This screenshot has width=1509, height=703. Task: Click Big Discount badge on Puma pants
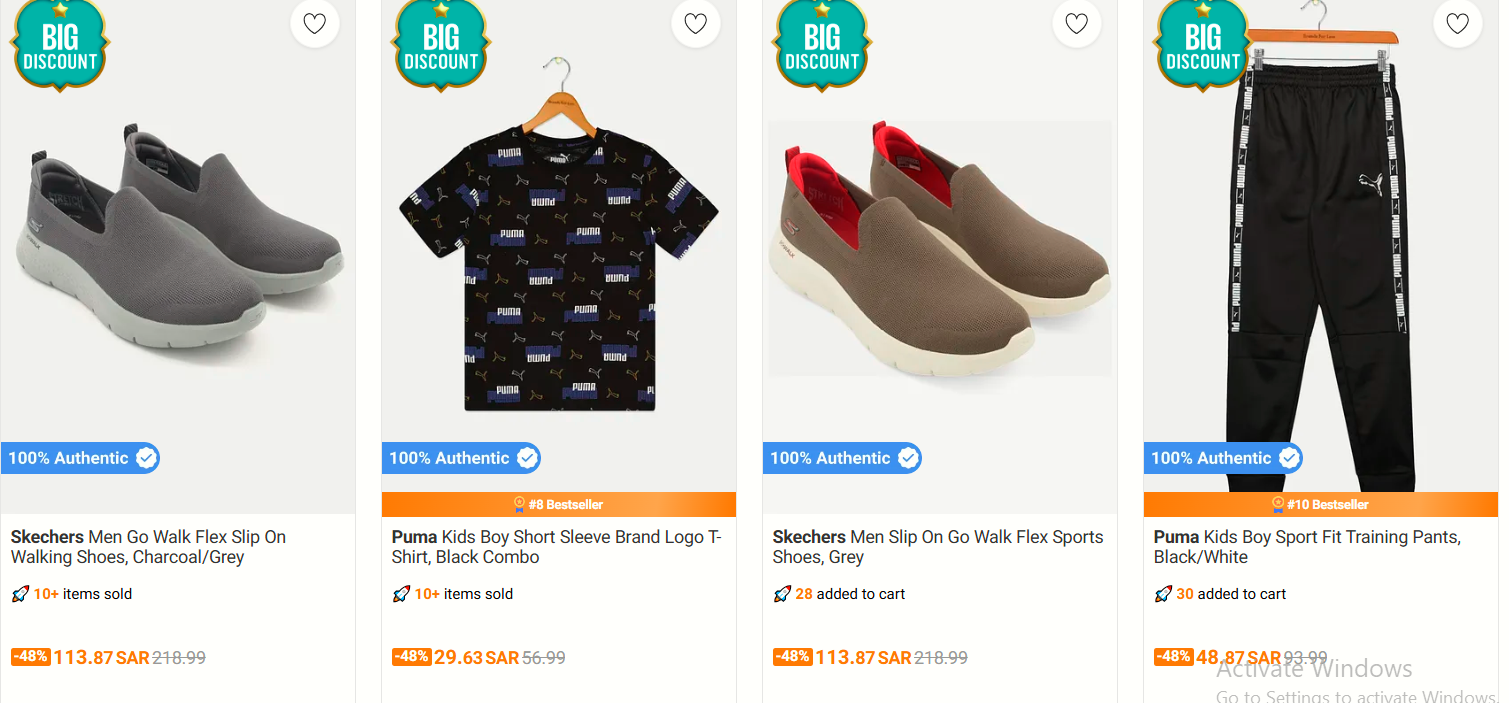point(1203,44)
